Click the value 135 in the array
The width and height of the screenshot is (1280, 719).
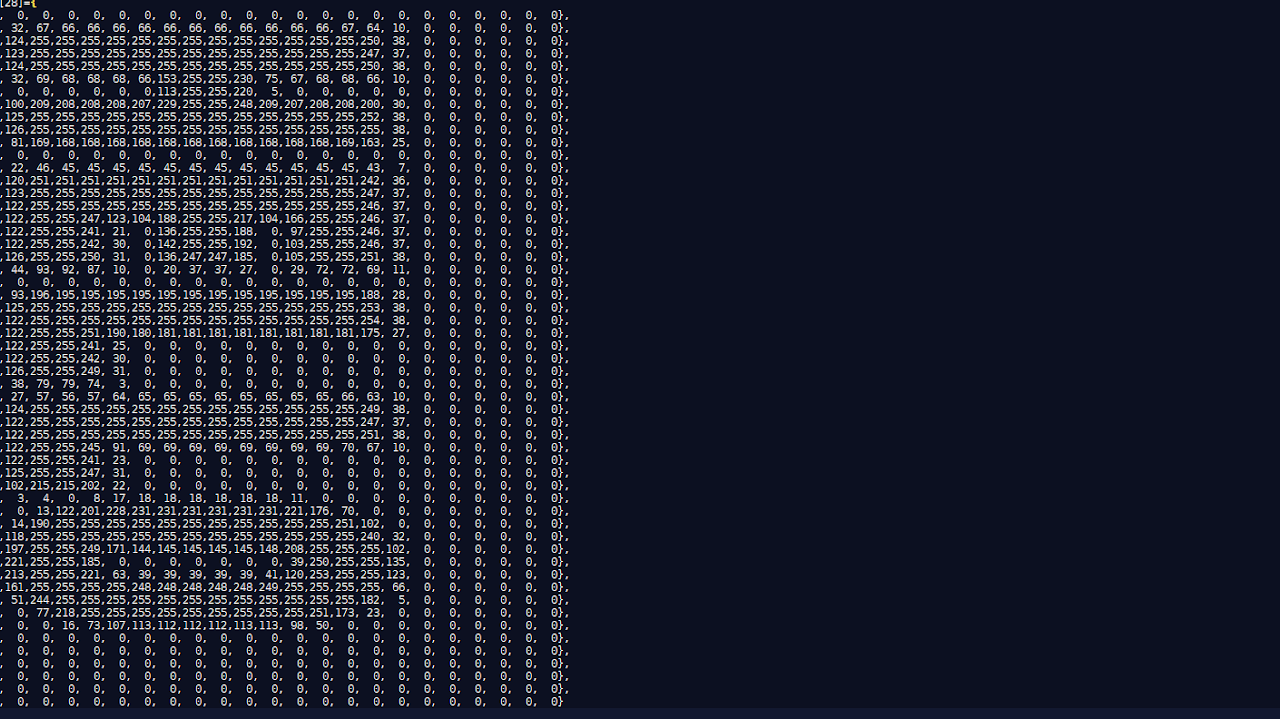396,562
